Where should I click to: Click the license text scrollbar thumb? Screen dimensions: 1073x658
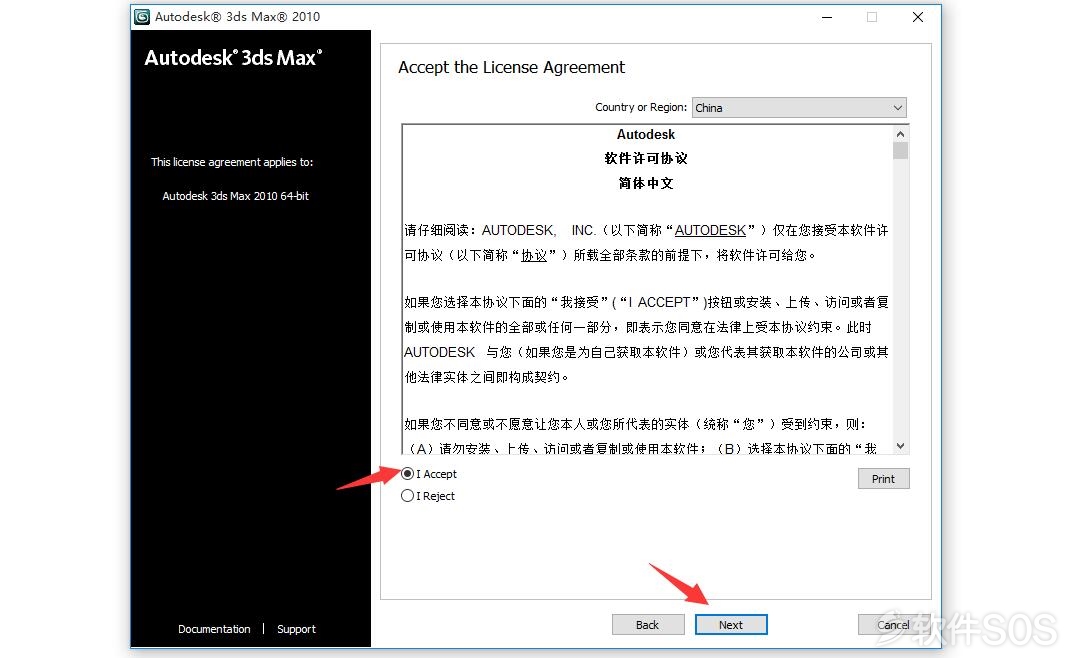(x=901, y=150)
